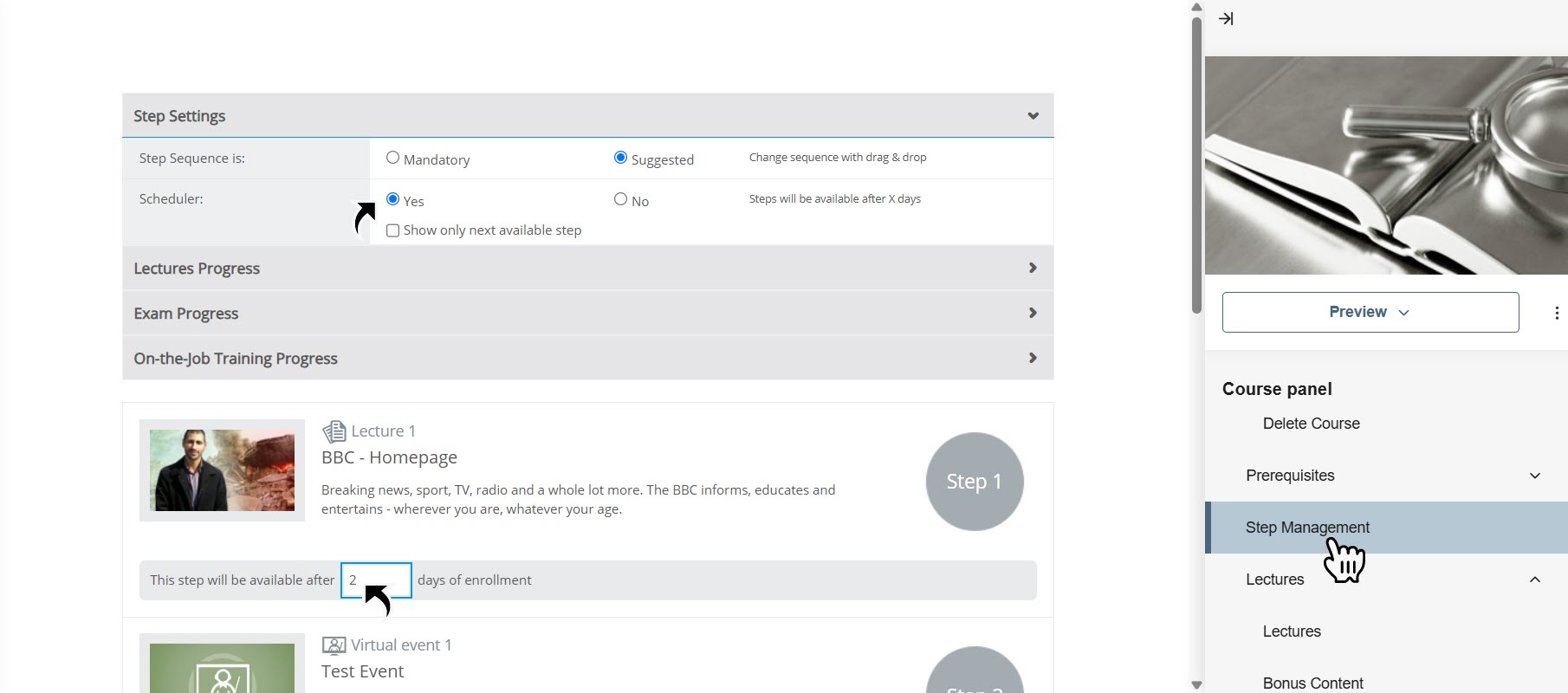Expand On-the-Job Training Progress section

[1033, 359]
